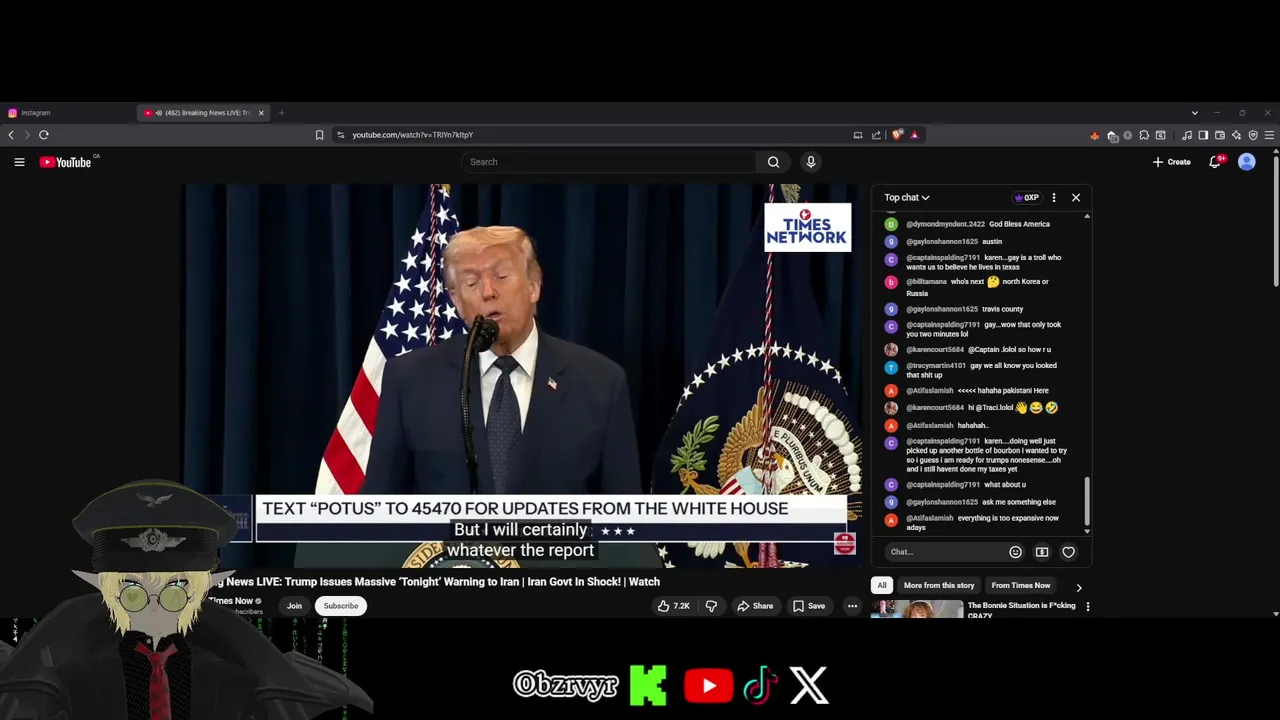1280x720 pixels.
Task: Start voice search with microphone icon
Action: pyautogui.click(x=810, y=162)
